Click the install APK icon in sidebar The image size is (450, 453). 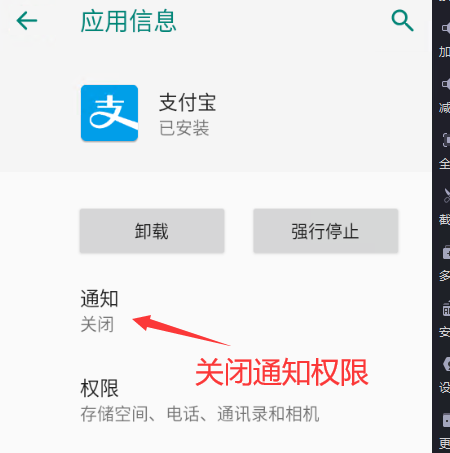coord(446,309)
